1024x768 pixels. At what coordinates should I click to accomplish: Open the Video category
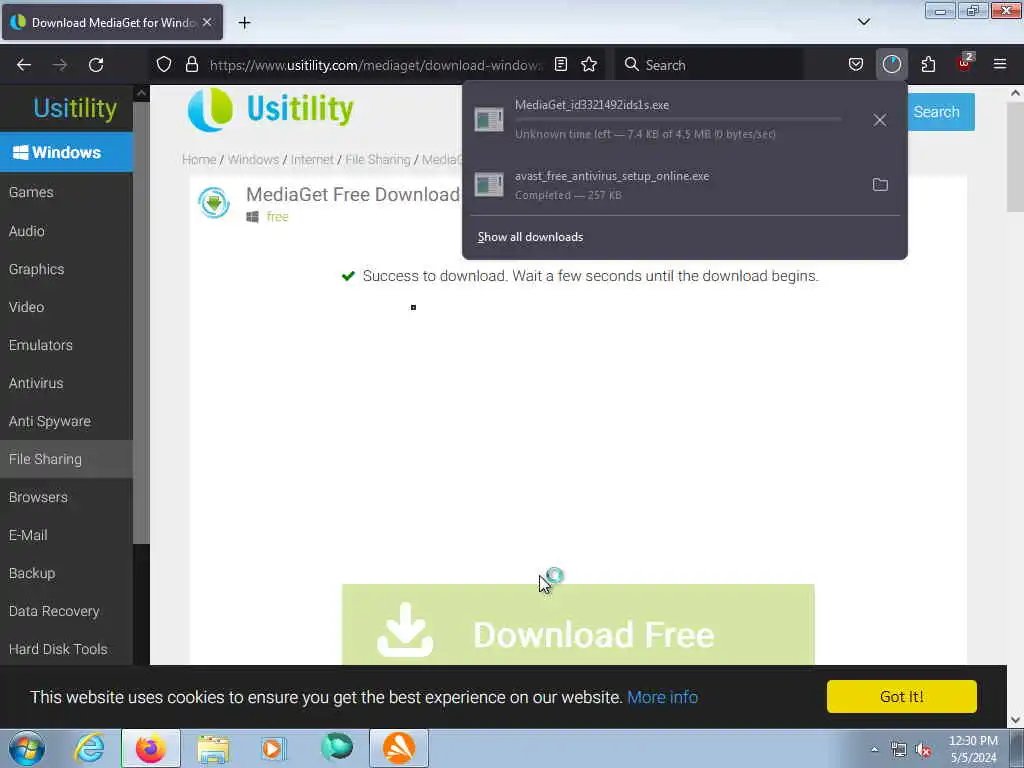(x=66, y=307)
